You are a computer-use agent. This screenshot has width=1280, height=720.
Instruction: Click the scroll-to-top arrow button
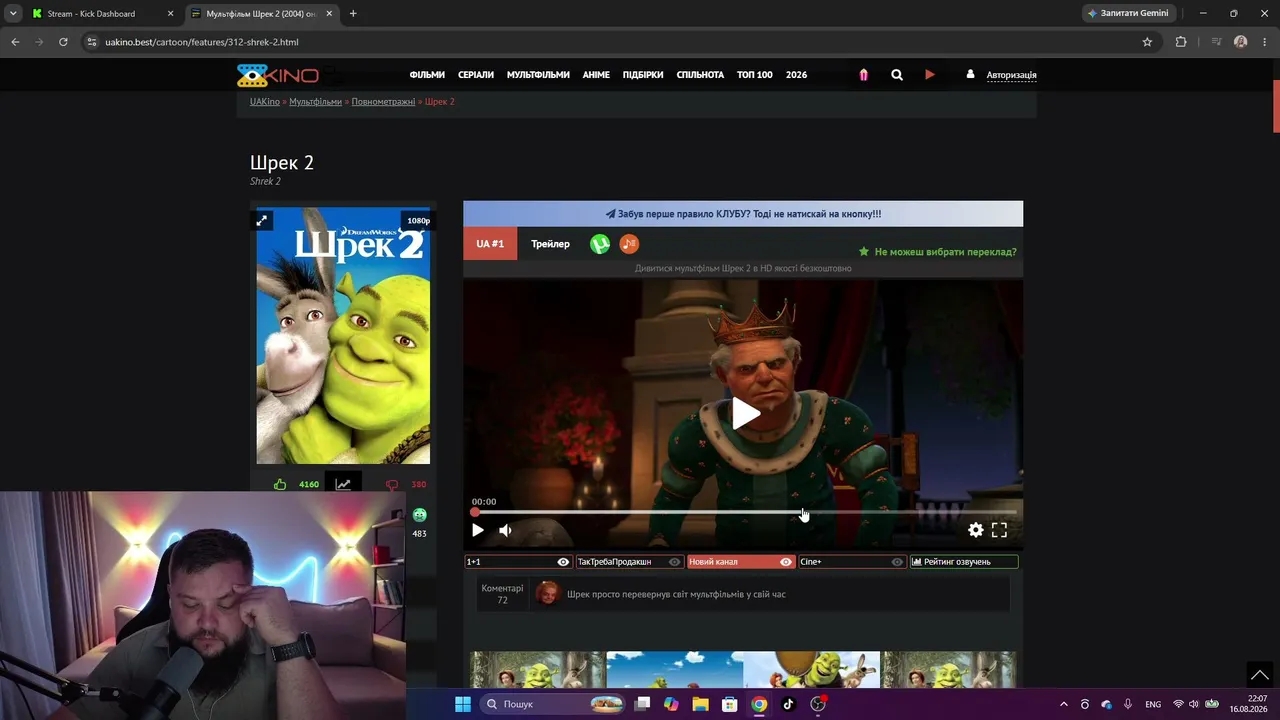1260,675
